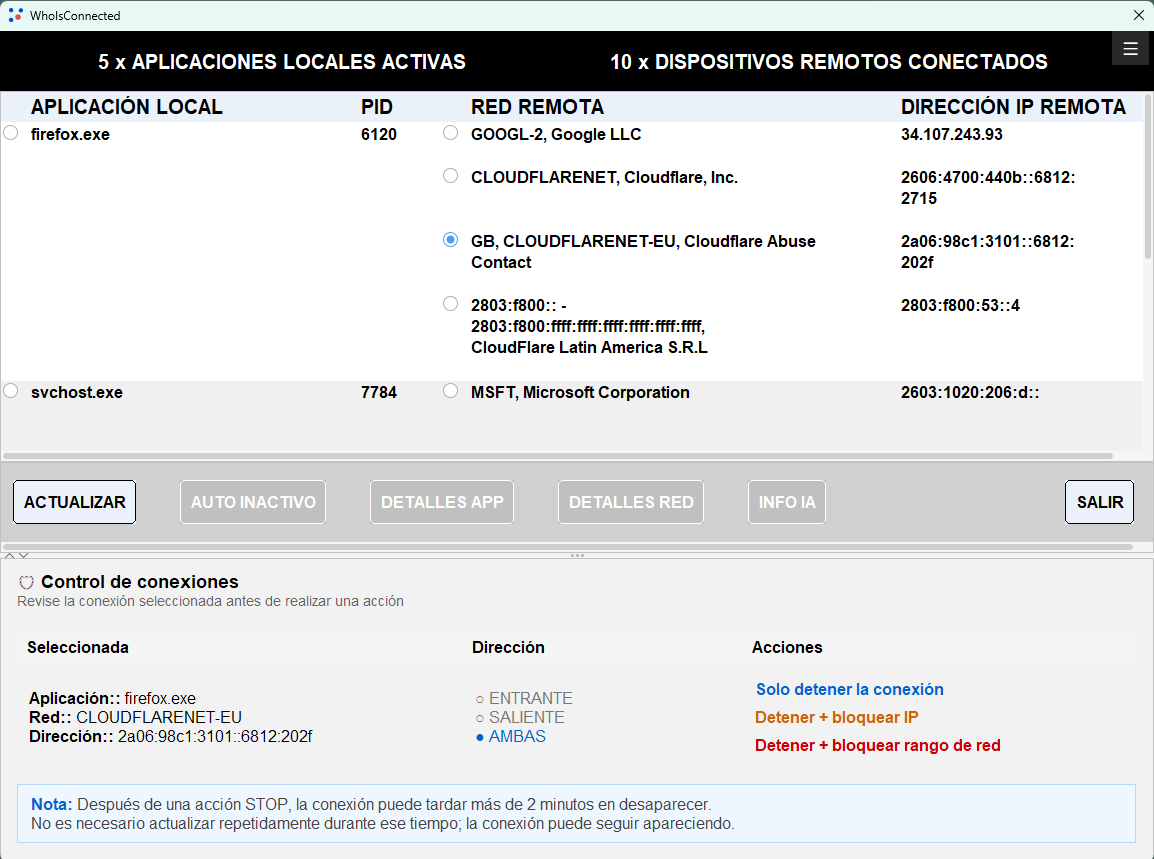Choose SALIENTE direction option
Viewport: 1154px width, 859px height.
[520, 717]
